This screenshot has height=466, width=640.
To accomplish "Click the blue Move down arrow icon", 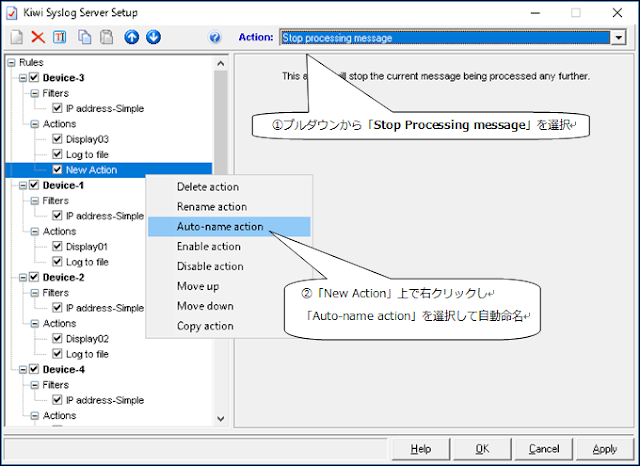I will coord(153,37).
